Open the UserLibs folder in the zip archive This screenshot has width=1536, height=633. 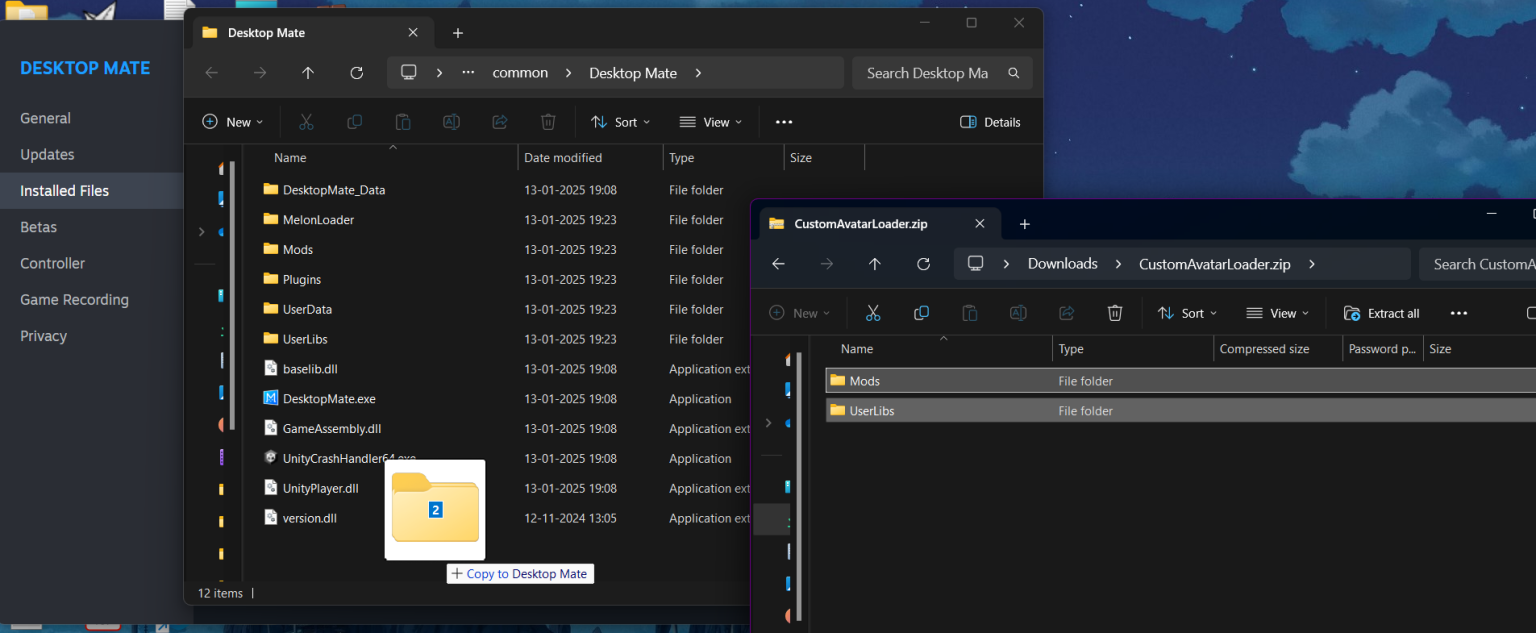point(870,410)
